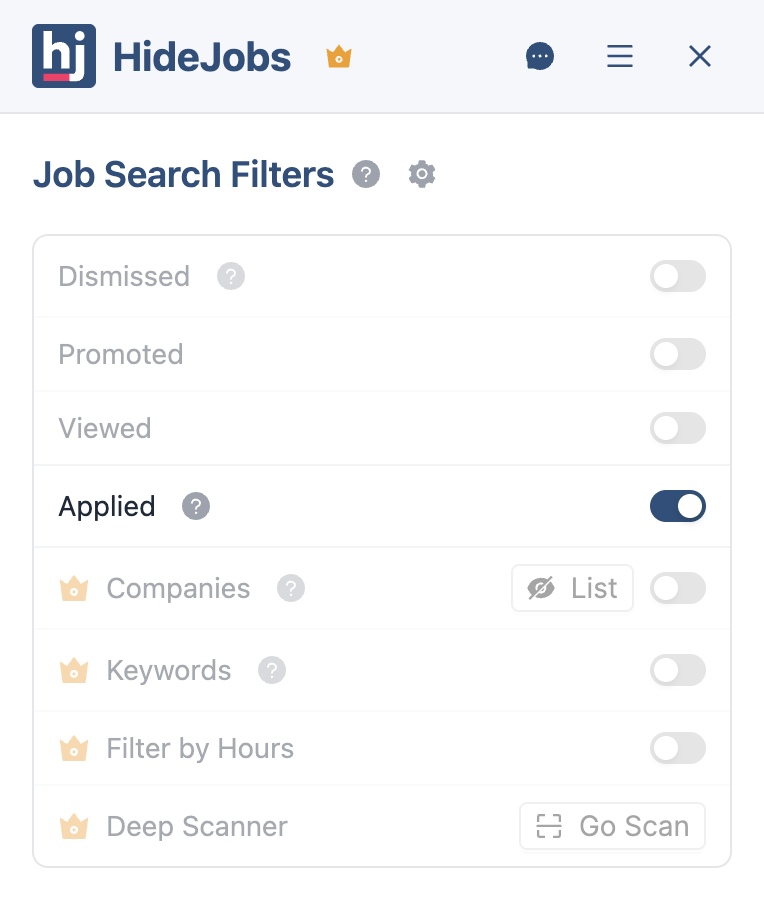Click the crown icon next to Keywords
764x900 pixels.
74,670
